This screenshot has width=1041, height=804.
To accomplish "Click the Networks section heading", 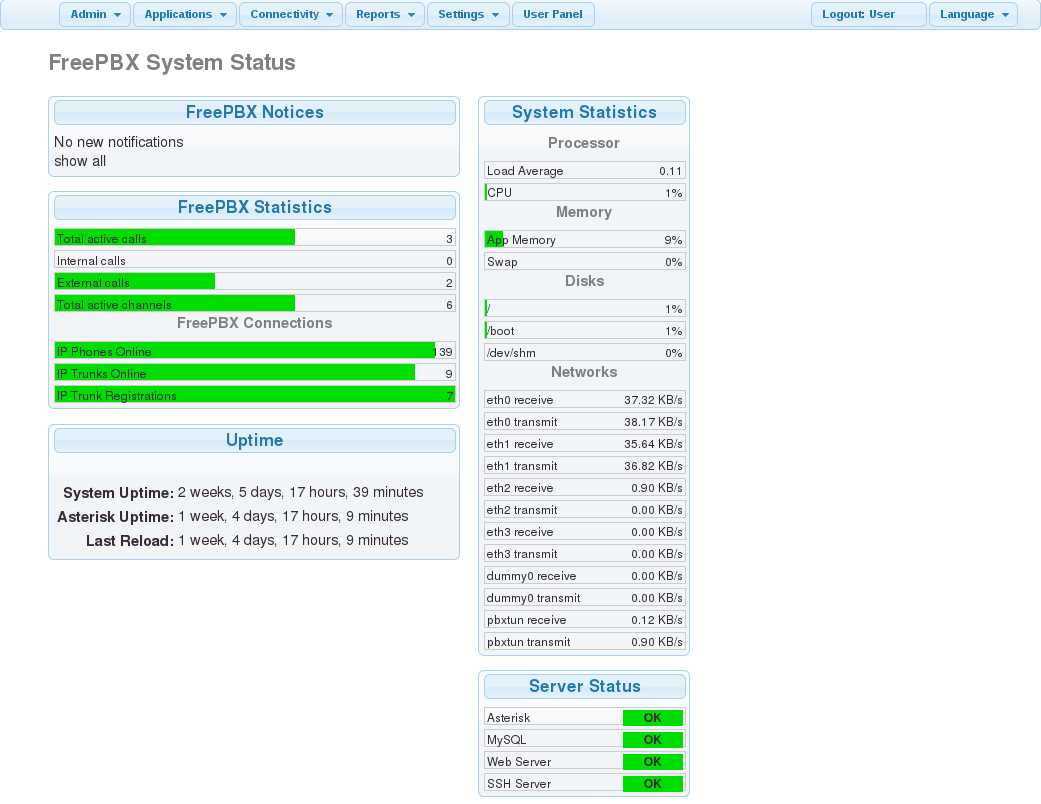I will click(584, 372).
